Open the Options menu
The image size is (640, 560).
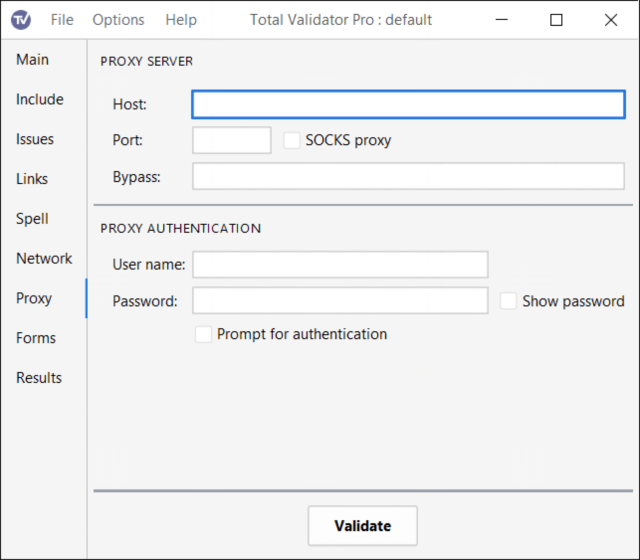[x=118, y=20]
